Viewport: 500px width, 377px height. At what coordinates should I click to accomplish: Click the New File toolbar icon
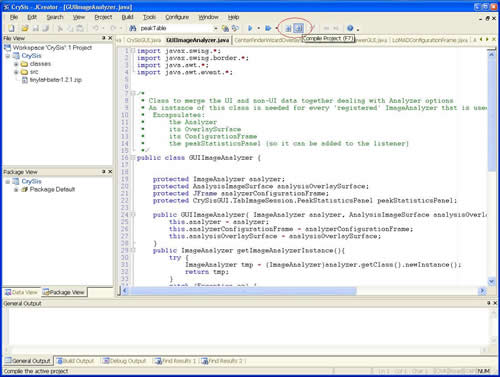pyautogui.click(x=11, y=28)
